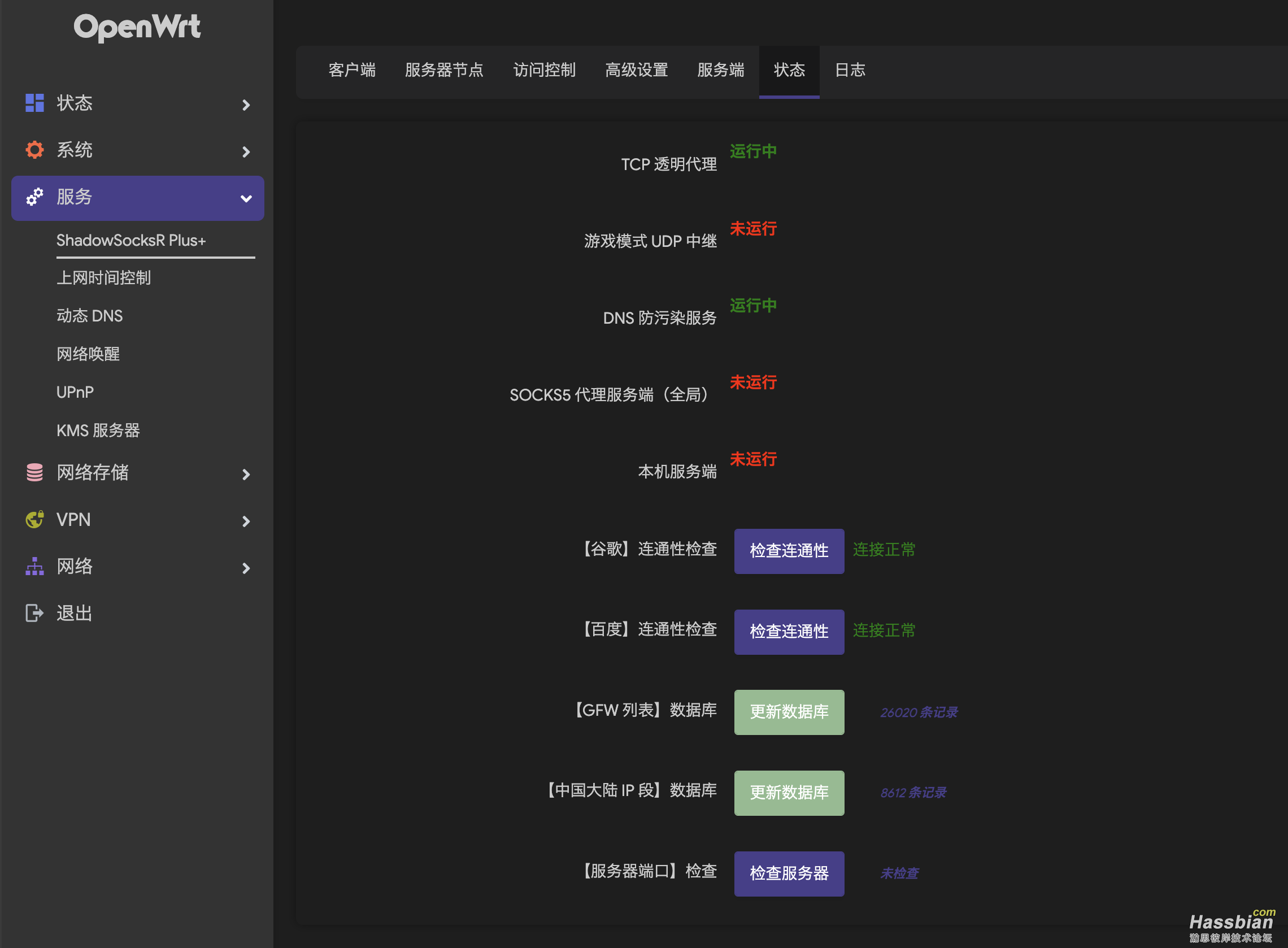This screenshot has width=1288, height=948.
Task: Switch to the 服务器节点 tab
Action: pos(444,71)
